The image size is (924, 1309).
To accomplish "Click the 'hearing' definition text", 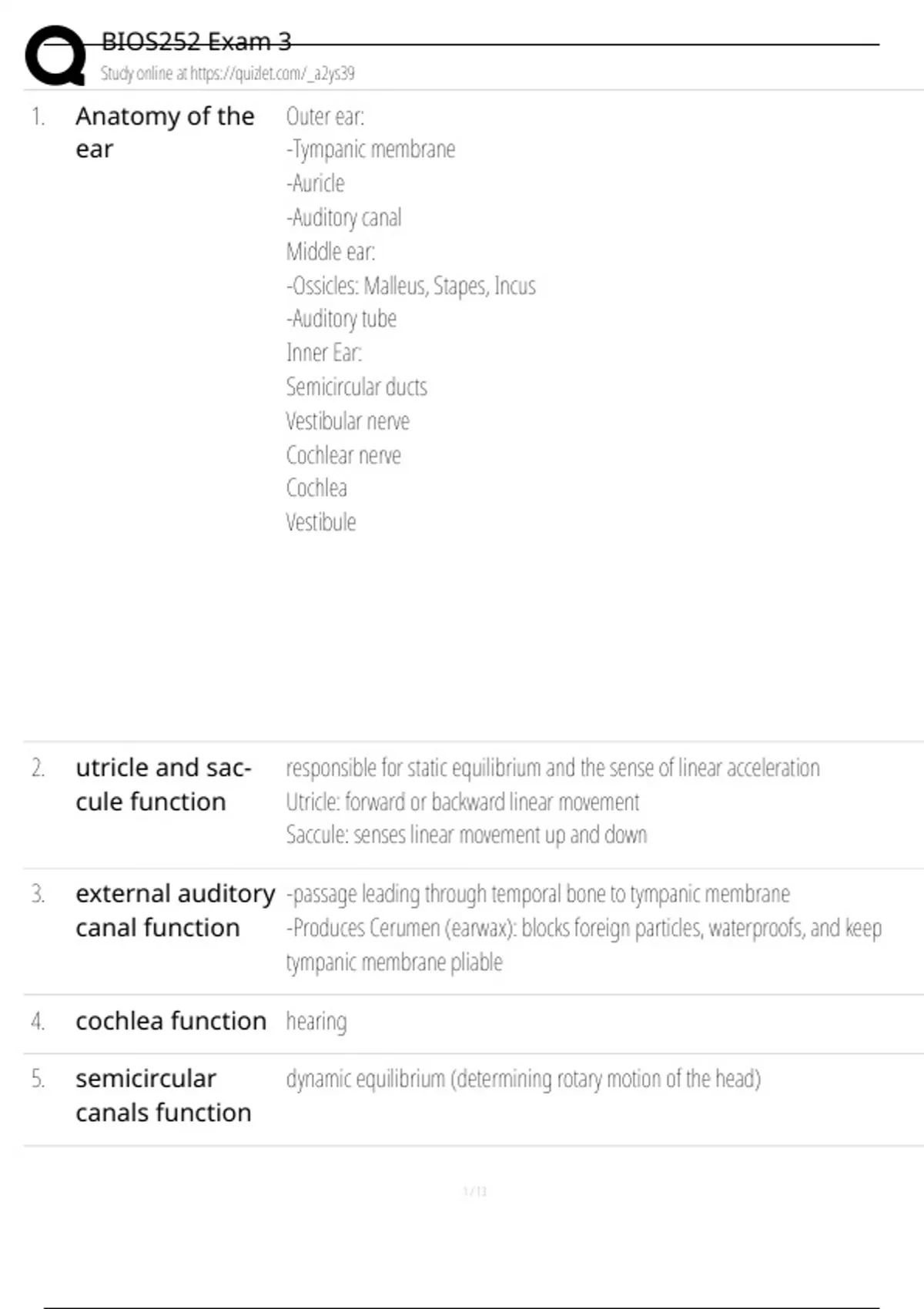I will (x=316, y=1023).
